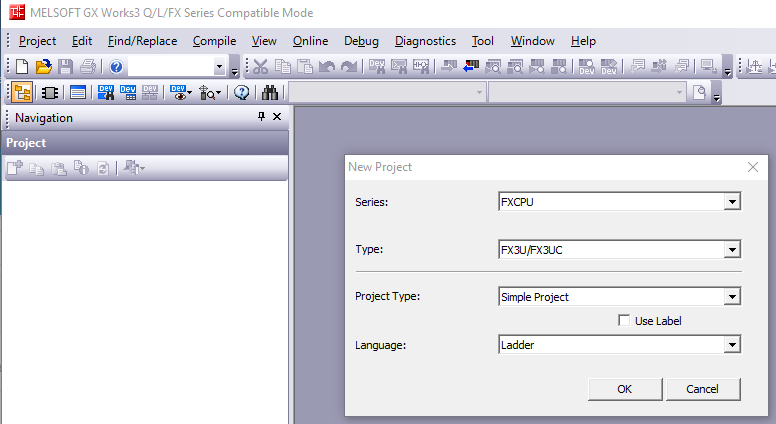The height and width of the screenshot is (424, 776).
Task: Open a project with the folder icon
Action: click(44, 66)
